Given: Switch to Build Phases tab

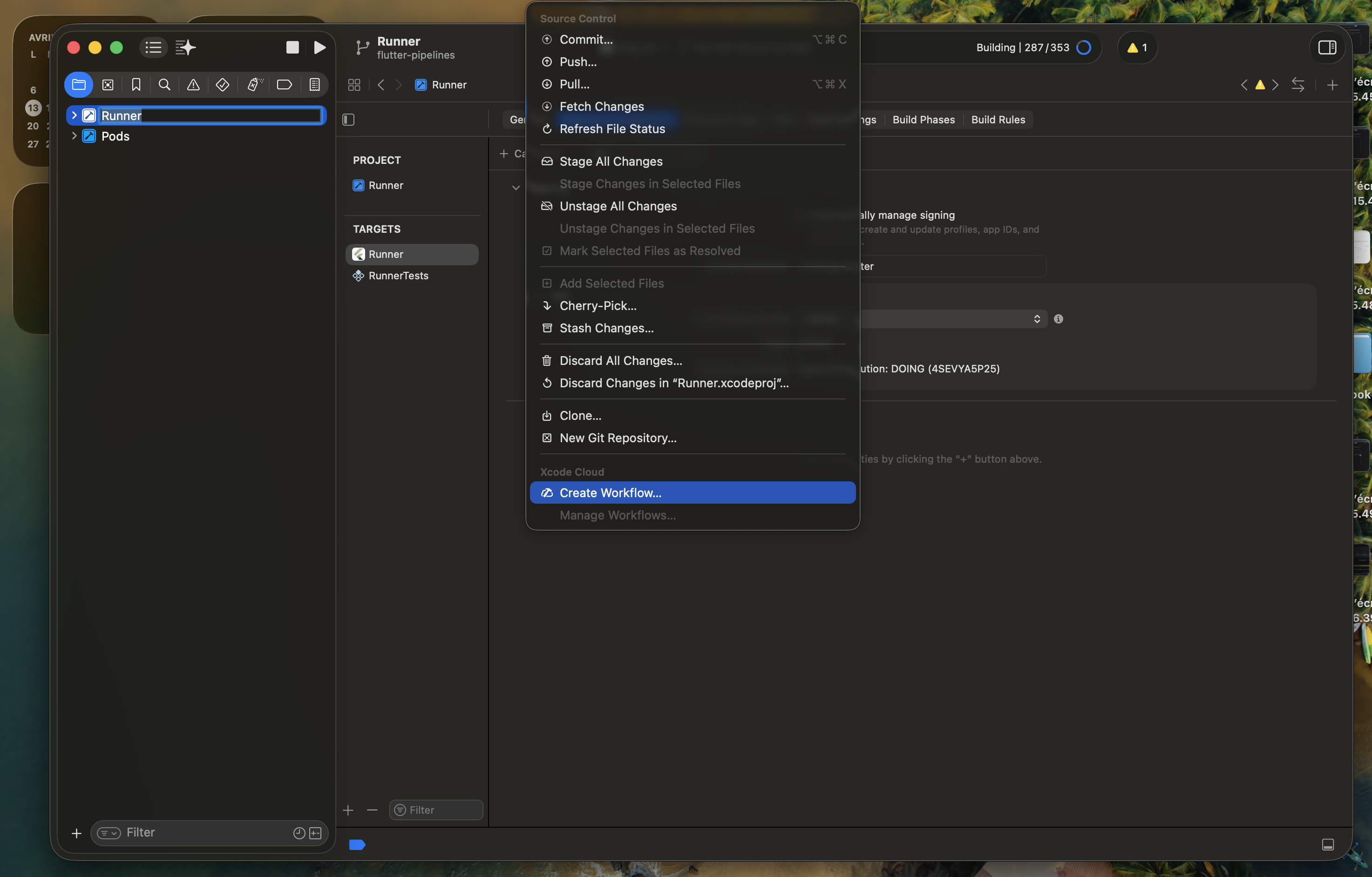Looking at the screenshot, I should coord(923,120).
